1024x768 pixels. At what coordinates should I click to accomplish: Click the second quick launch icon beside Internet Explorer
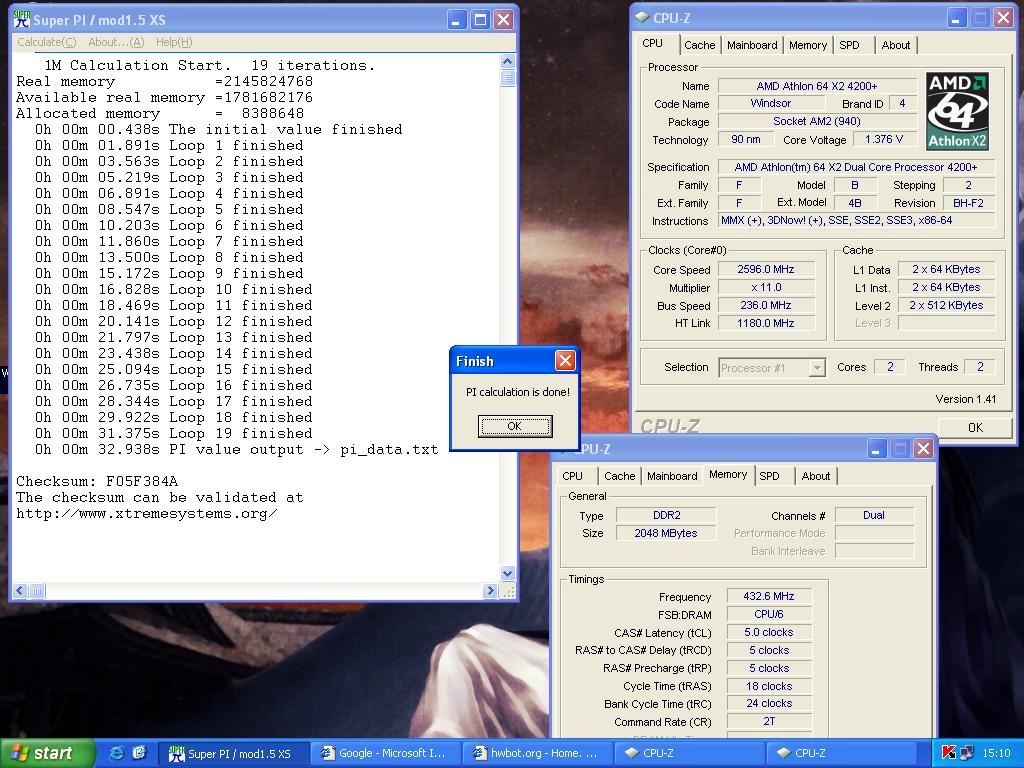(x=139, y=753)
